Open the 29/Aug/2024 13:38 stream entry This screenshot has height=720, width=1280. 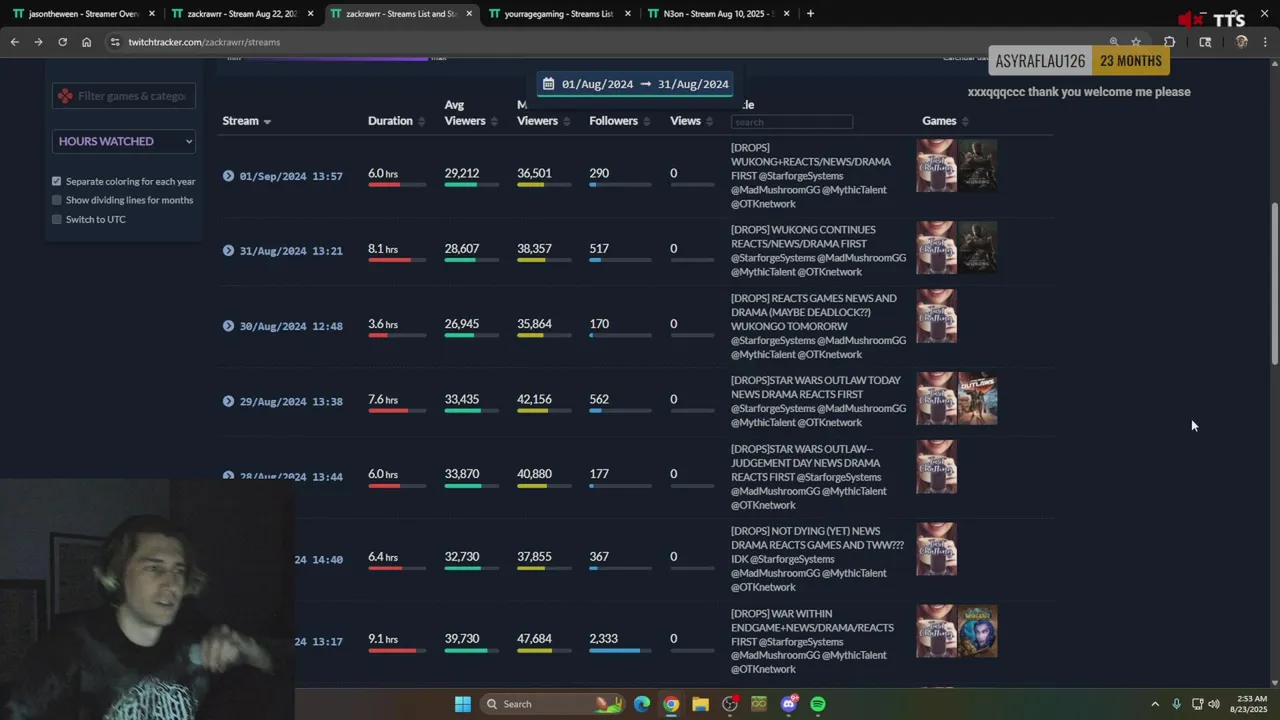291,401
